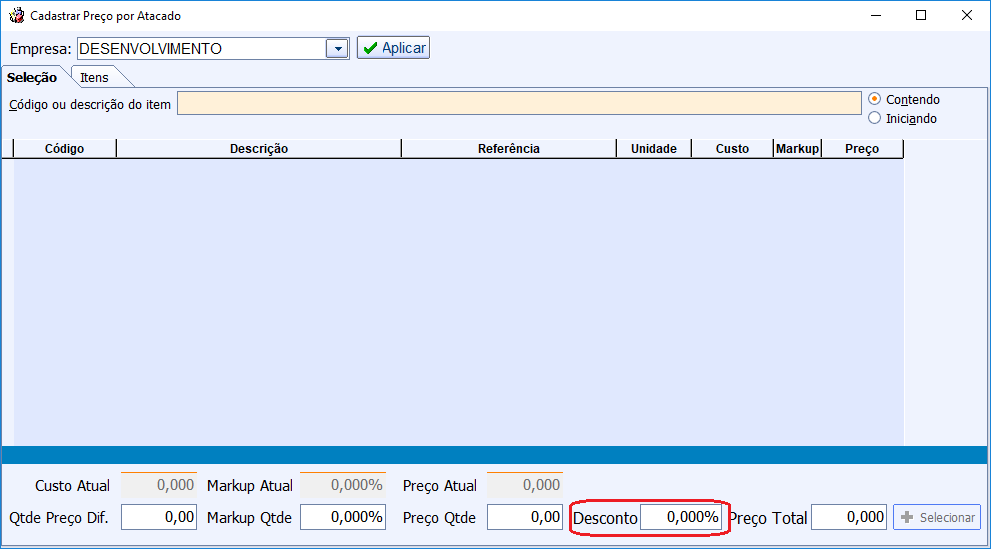Viewport: 991px width, 549px height.
Task: Focus the item code or description search field
Action: [518, 104]
